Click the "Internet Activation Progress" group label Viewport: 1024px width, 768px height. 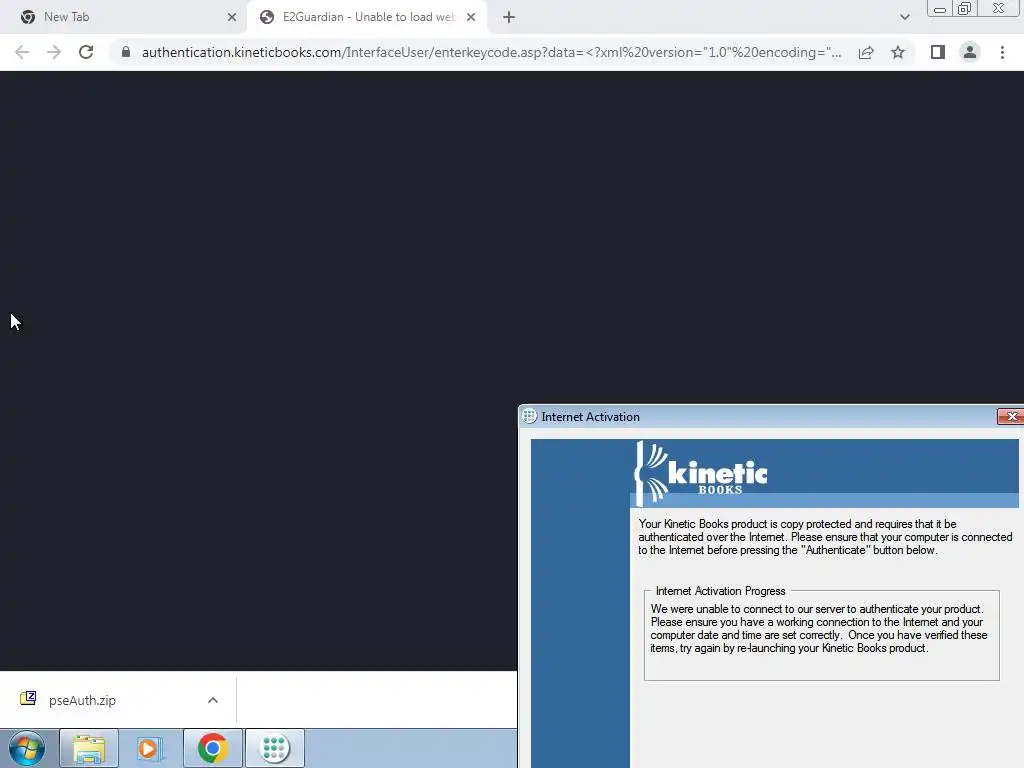coord(720,591)
